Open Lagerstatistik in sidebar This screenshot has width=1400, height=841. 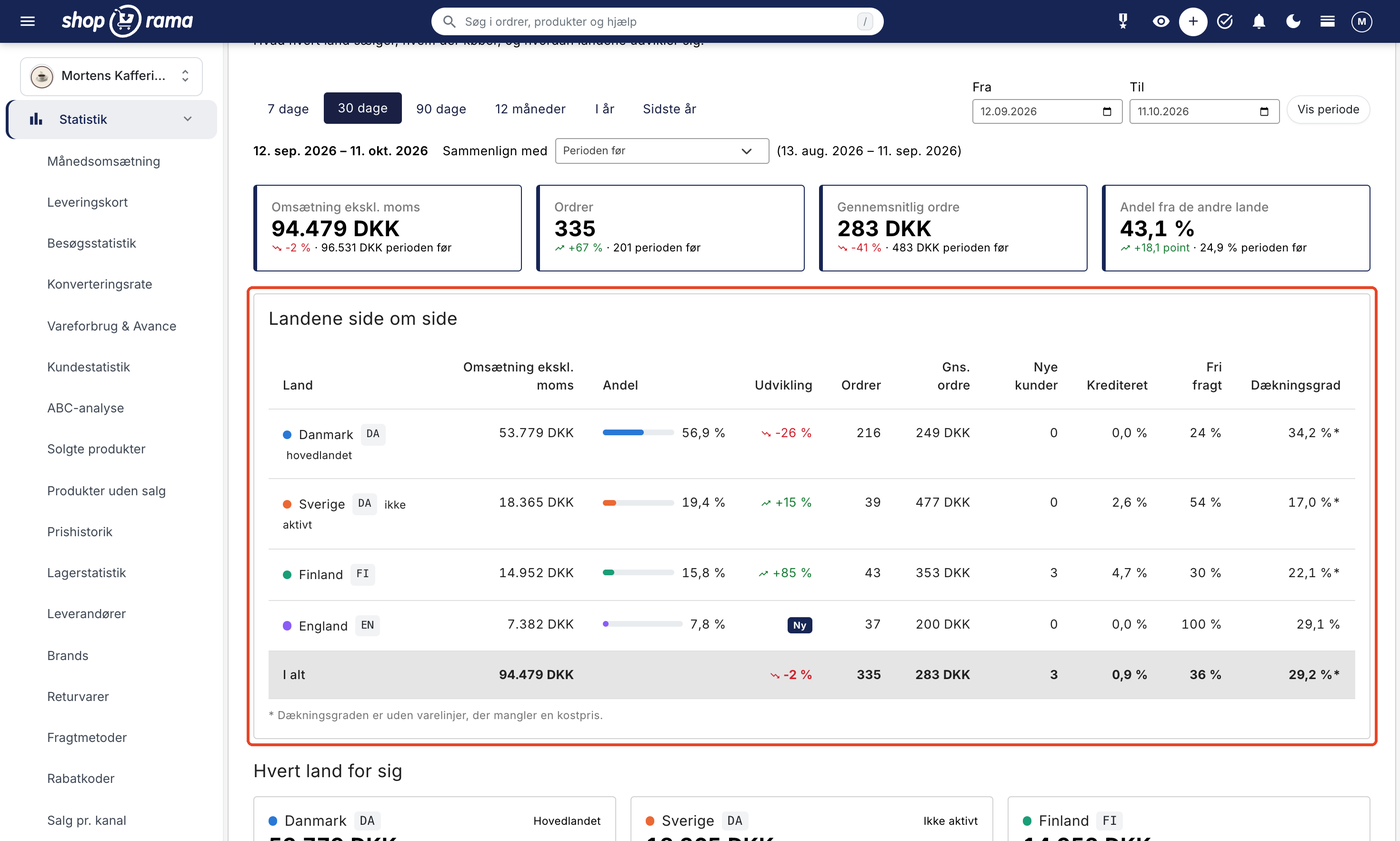tap(87, 573)
